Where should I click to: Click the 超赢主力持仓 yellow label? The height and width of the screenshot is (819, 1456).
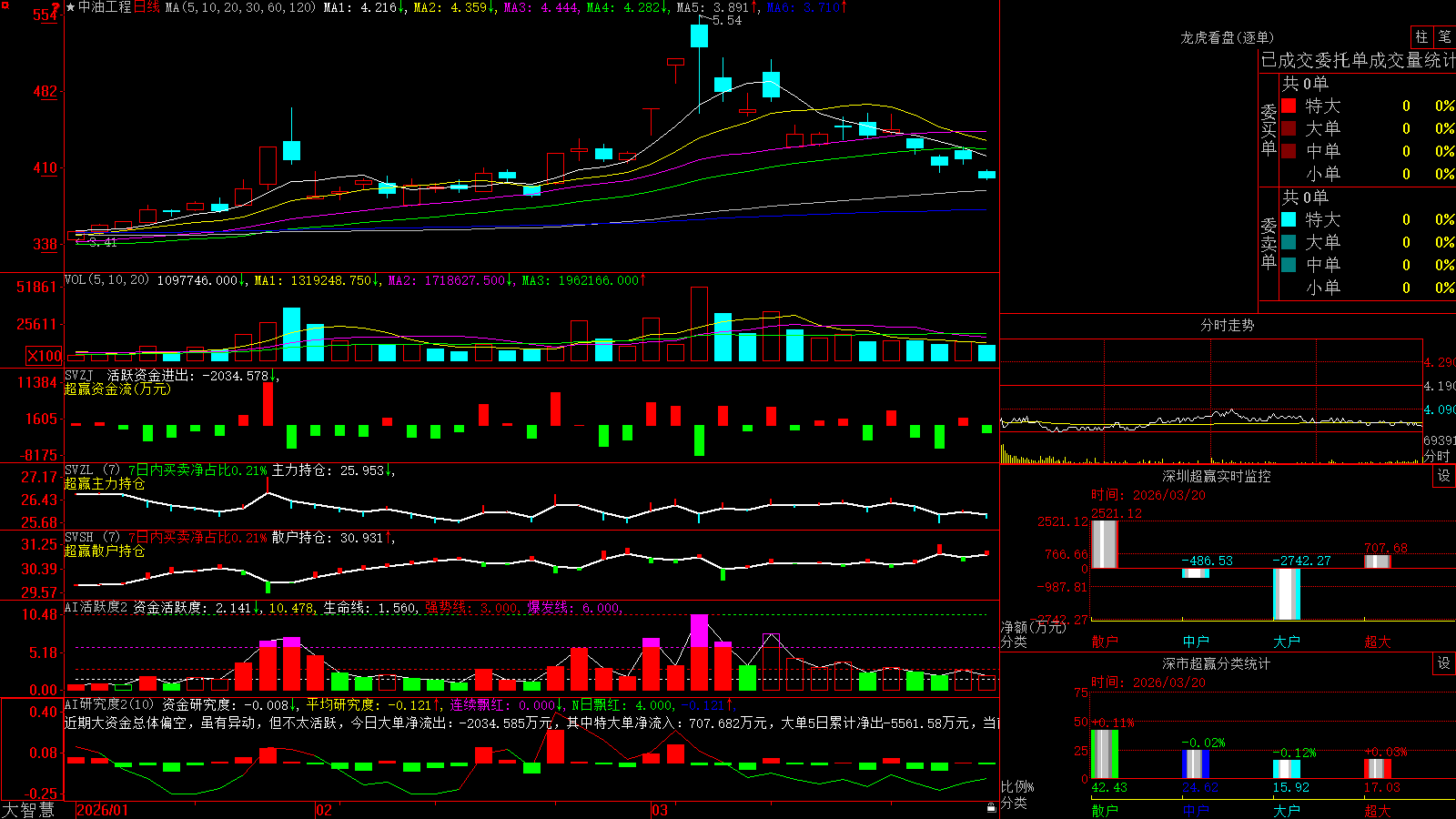point(105,483)
